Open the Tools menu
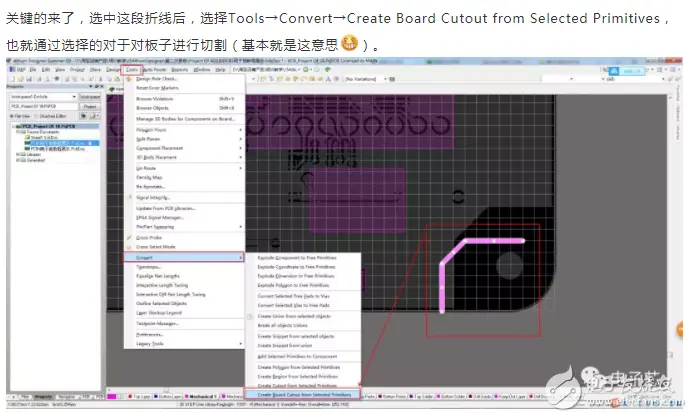Screen dimensions: 688x413 point(132,70)
